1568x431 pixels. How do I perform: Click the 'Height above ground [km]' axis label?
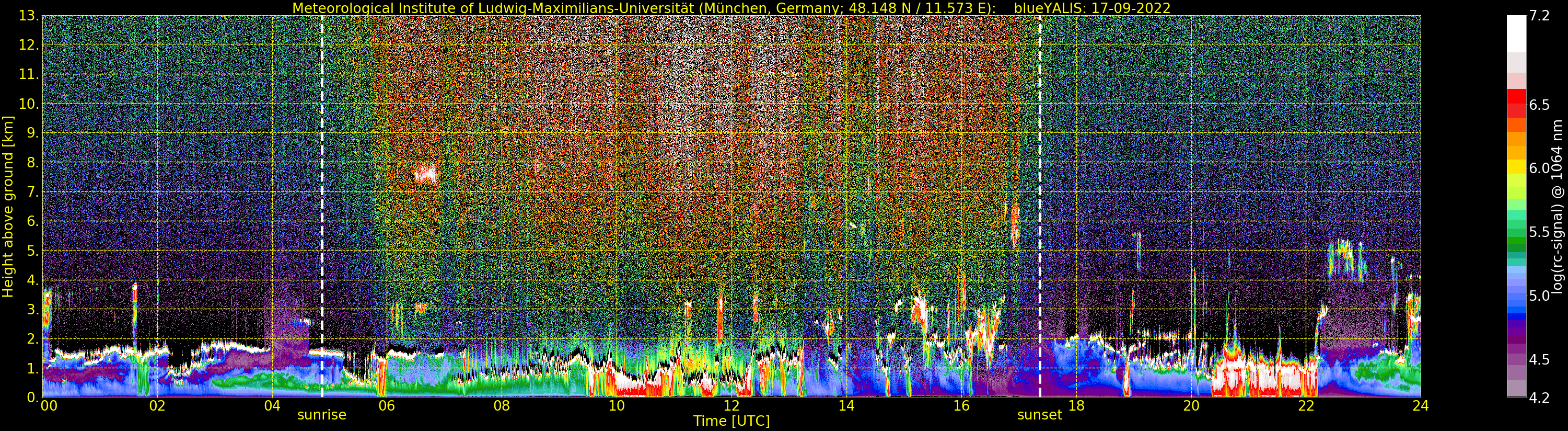(x=8, y=207)
